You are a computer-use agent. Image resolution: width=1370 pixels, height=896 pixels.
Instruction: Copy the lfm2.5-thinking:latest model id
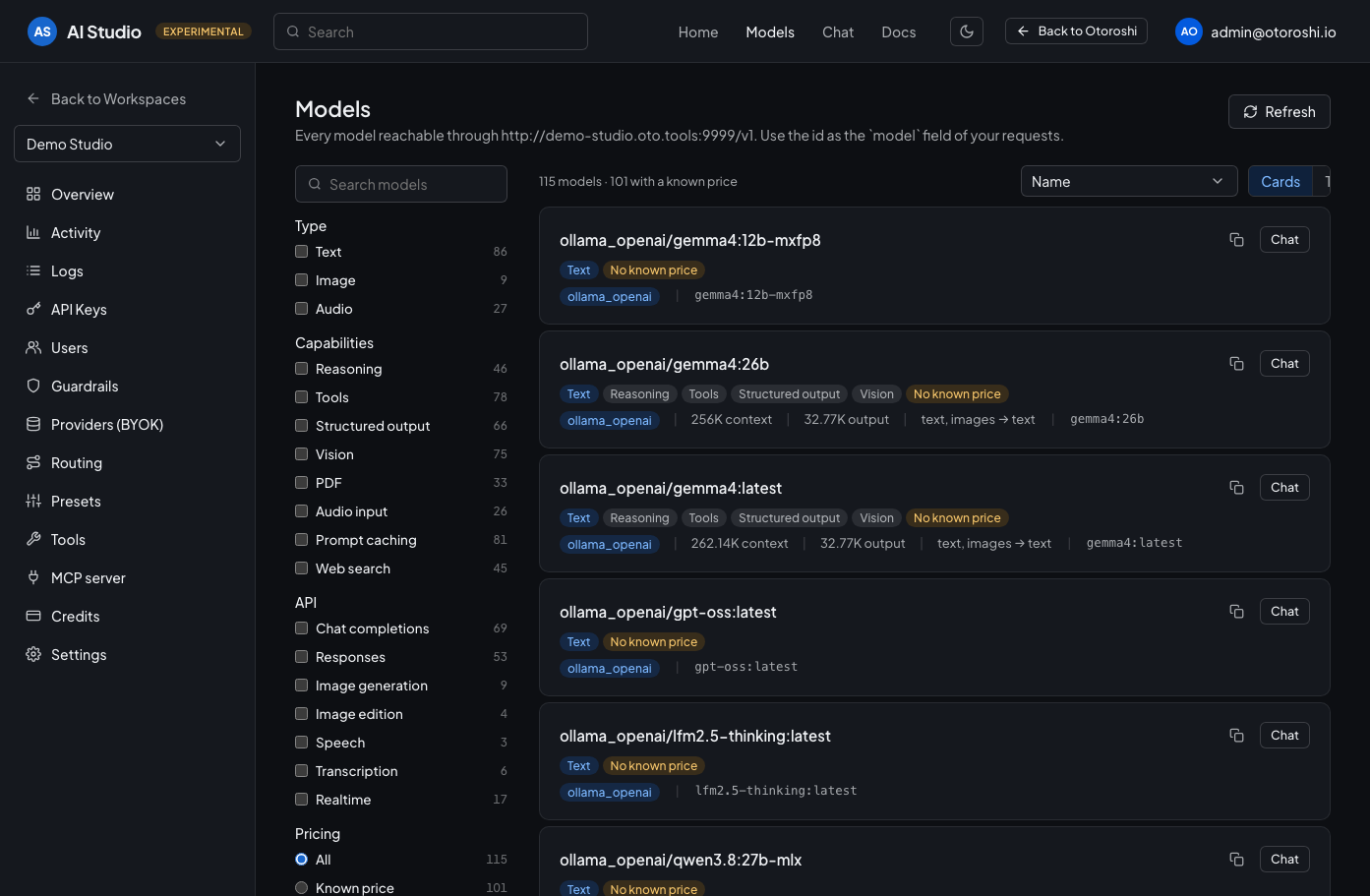coord(1236,735)
